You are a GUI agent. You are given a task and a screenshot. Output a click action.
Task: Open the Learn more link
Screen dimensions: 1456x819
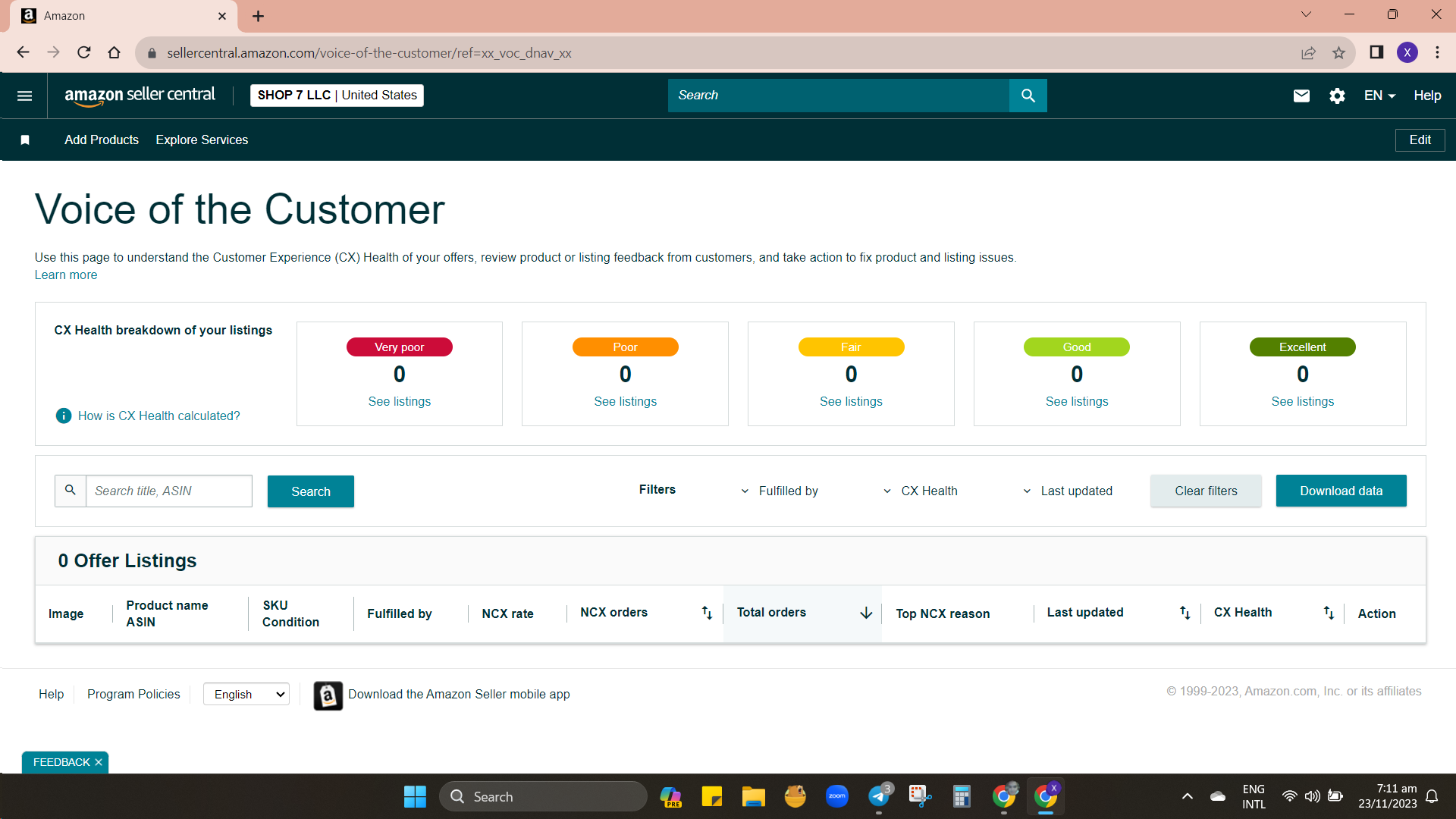point(66,275)
